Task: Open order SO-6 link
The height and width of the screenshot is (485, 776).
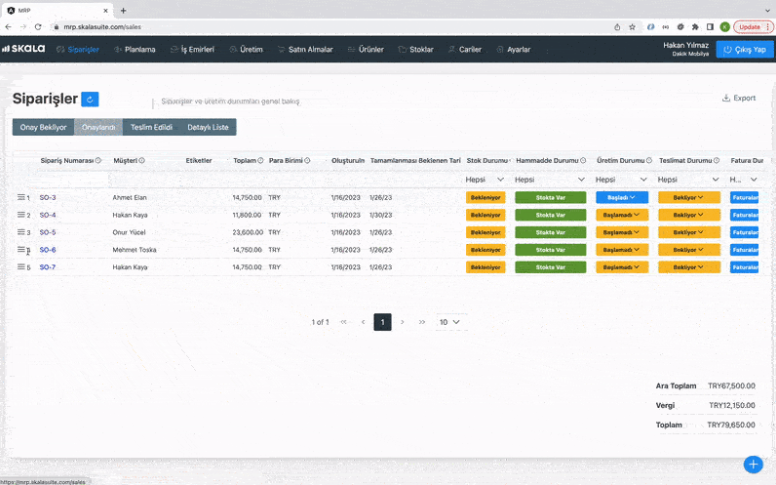Action: click(48, 250)
